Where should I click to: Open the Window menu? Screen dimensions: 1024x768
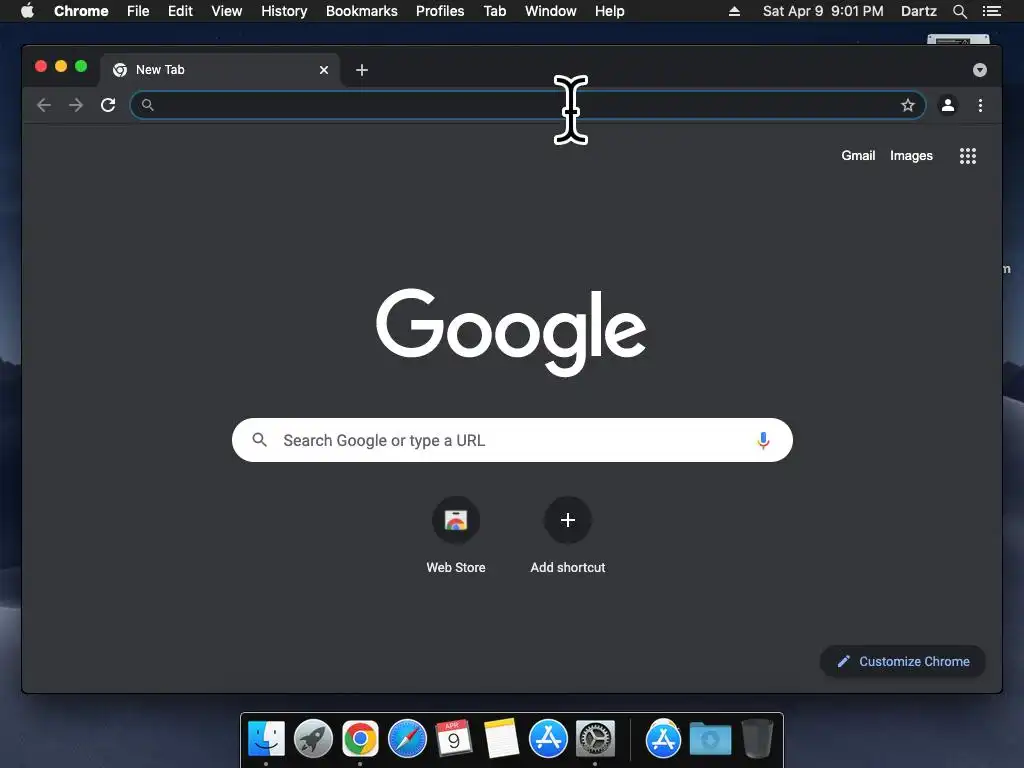tap(551, 11)
